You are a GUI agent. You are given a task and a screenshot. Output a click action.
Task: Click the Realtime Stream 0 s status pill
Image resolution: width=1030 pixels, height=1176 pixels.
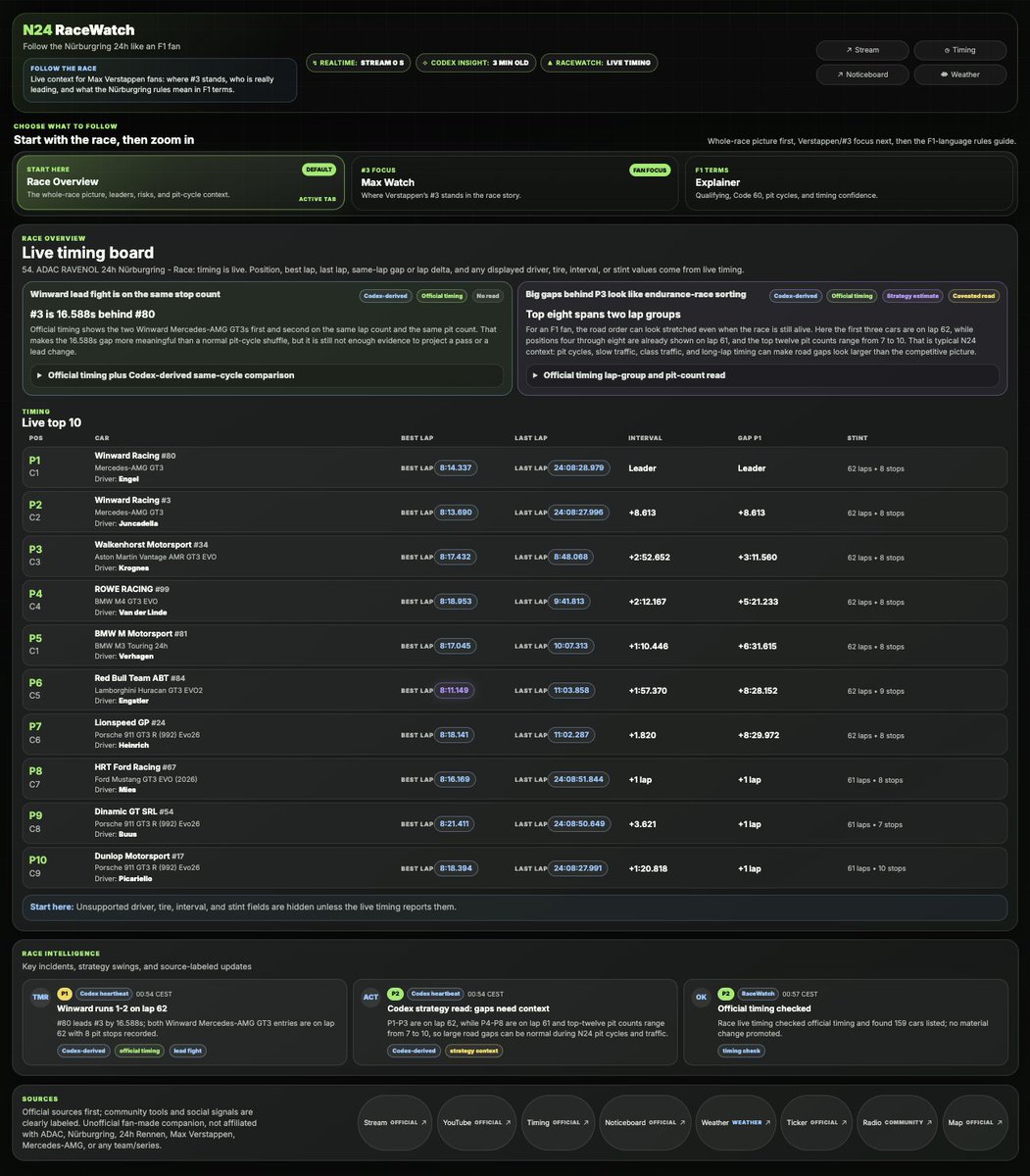pos(359,63)
